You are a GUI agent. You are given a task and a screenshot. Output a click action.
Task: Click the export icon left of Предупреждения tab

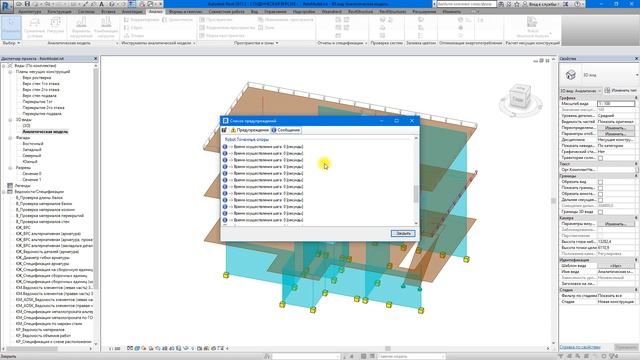coord(224,130)
